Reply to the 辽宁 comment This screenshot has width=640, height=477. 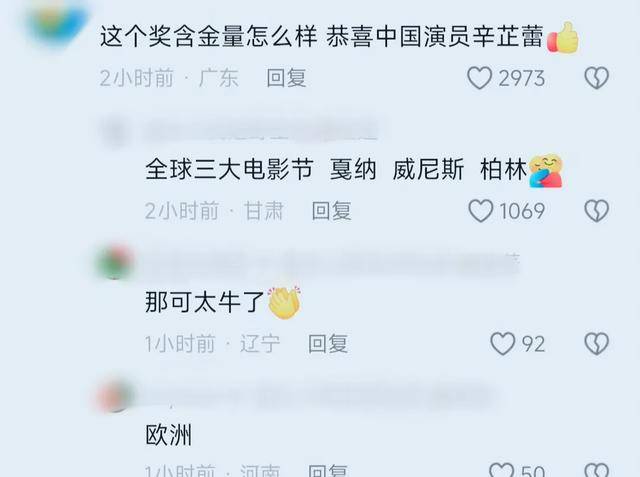coord(328,344)
